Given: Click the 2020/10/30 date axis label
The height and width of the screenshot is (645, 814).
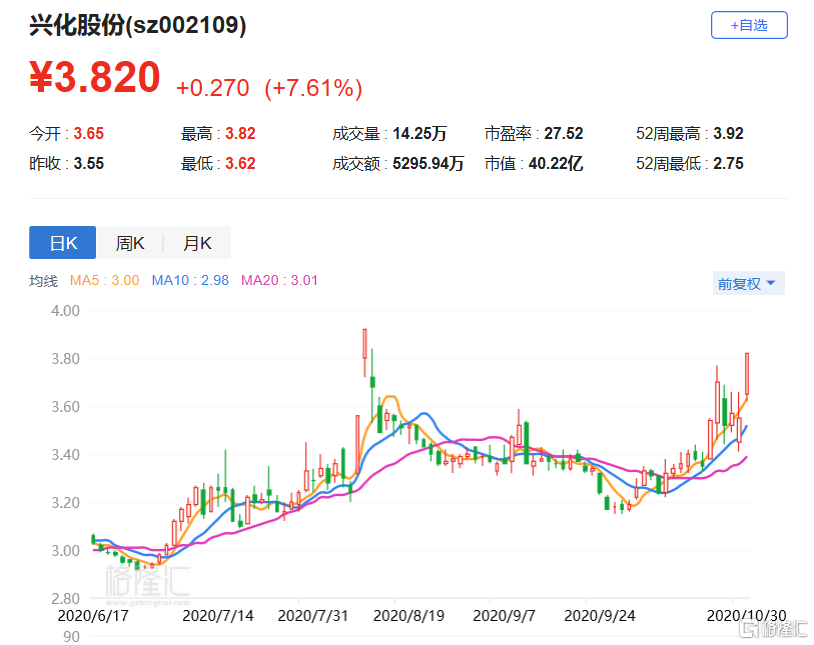Looking at the screenshot, I should click(x=747, y=615).
